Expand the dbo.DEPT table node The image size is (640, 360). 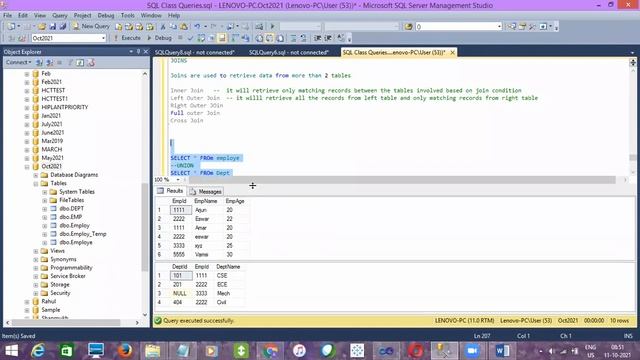[44, 209]
